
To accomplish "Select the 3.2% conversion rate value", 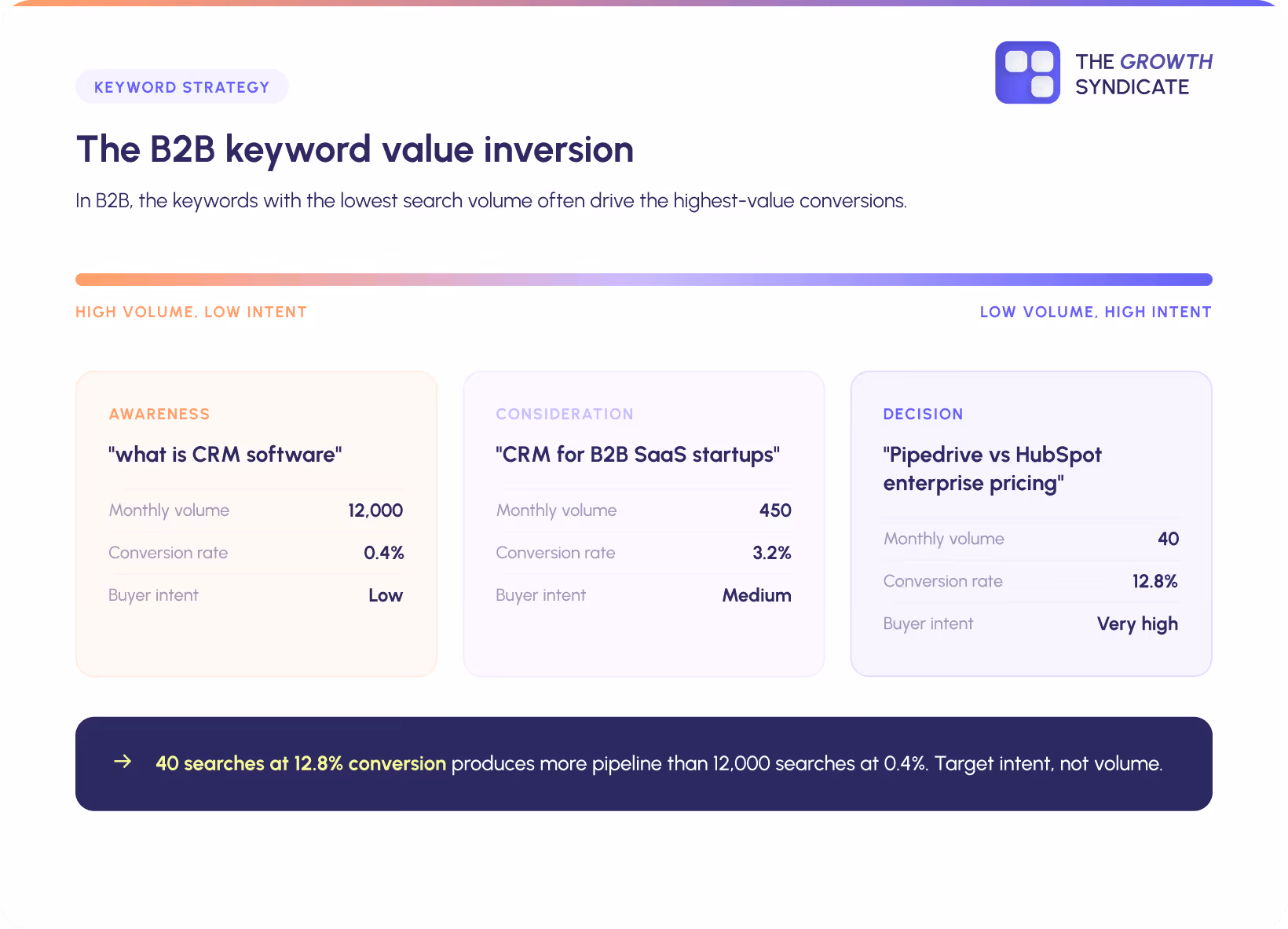I will [x=772, y=553].
